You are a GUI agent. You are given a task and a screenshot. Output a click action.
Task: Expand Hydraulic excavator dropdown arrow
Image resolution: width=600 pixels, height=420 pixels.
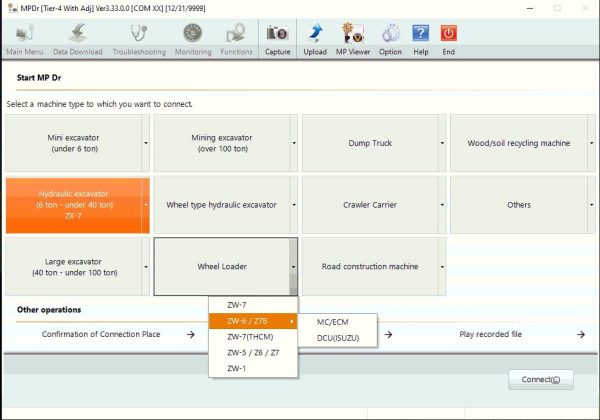click(146, 205)
